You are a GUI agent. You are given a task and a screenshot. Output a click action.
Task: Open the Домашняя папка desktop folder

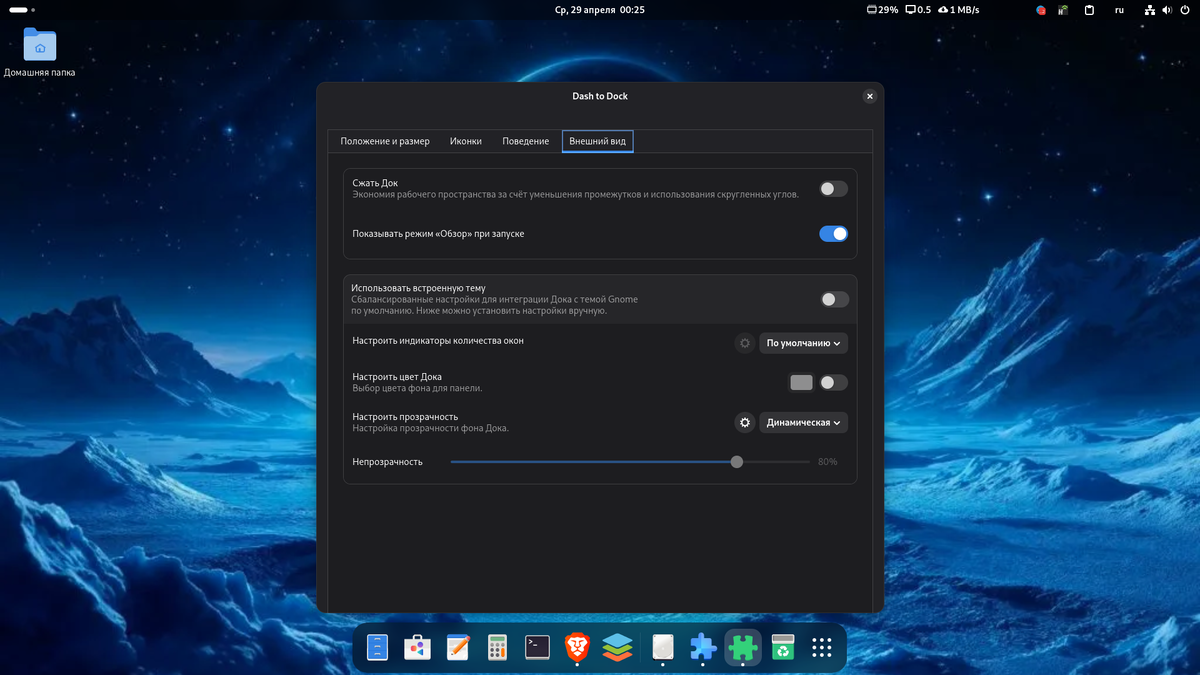[x=40, y=53]
